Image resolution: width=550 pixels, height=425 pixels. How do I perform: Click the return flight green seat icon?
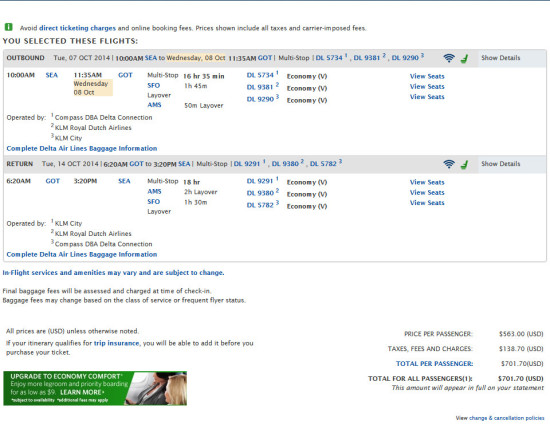(464, 164)
